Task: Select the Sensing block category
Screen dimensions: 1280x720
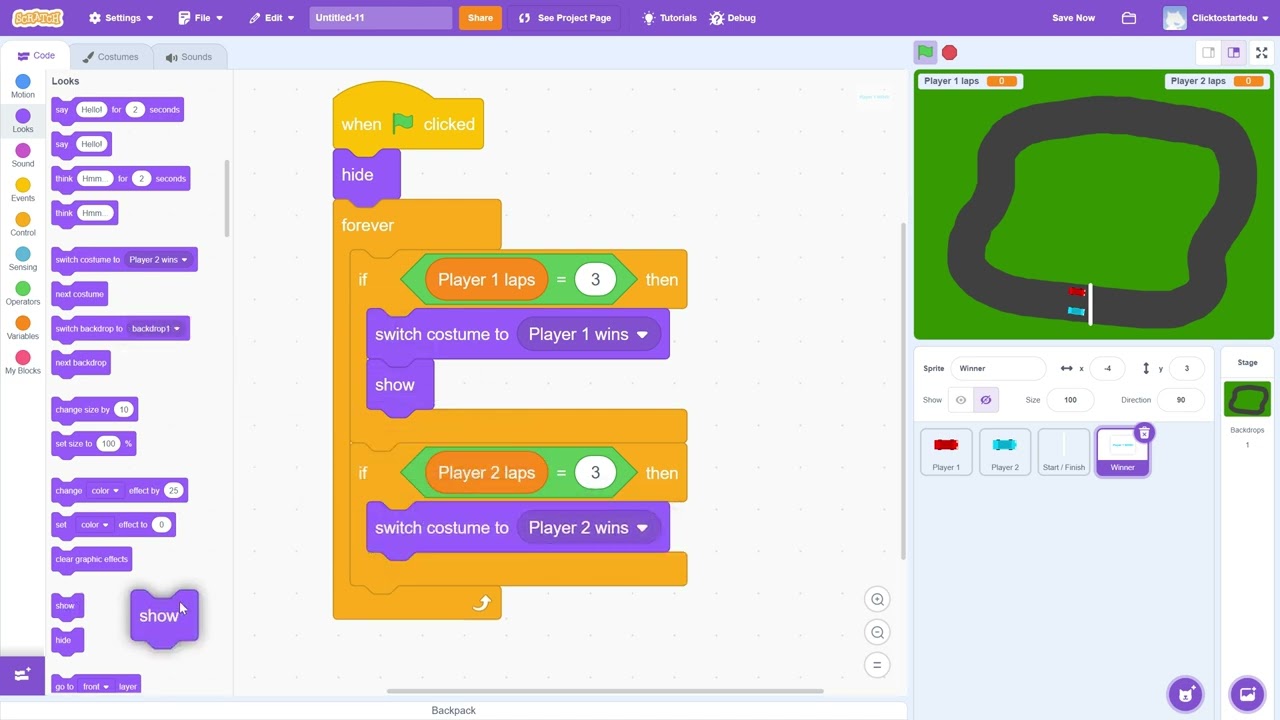Action: coord(23,259)
